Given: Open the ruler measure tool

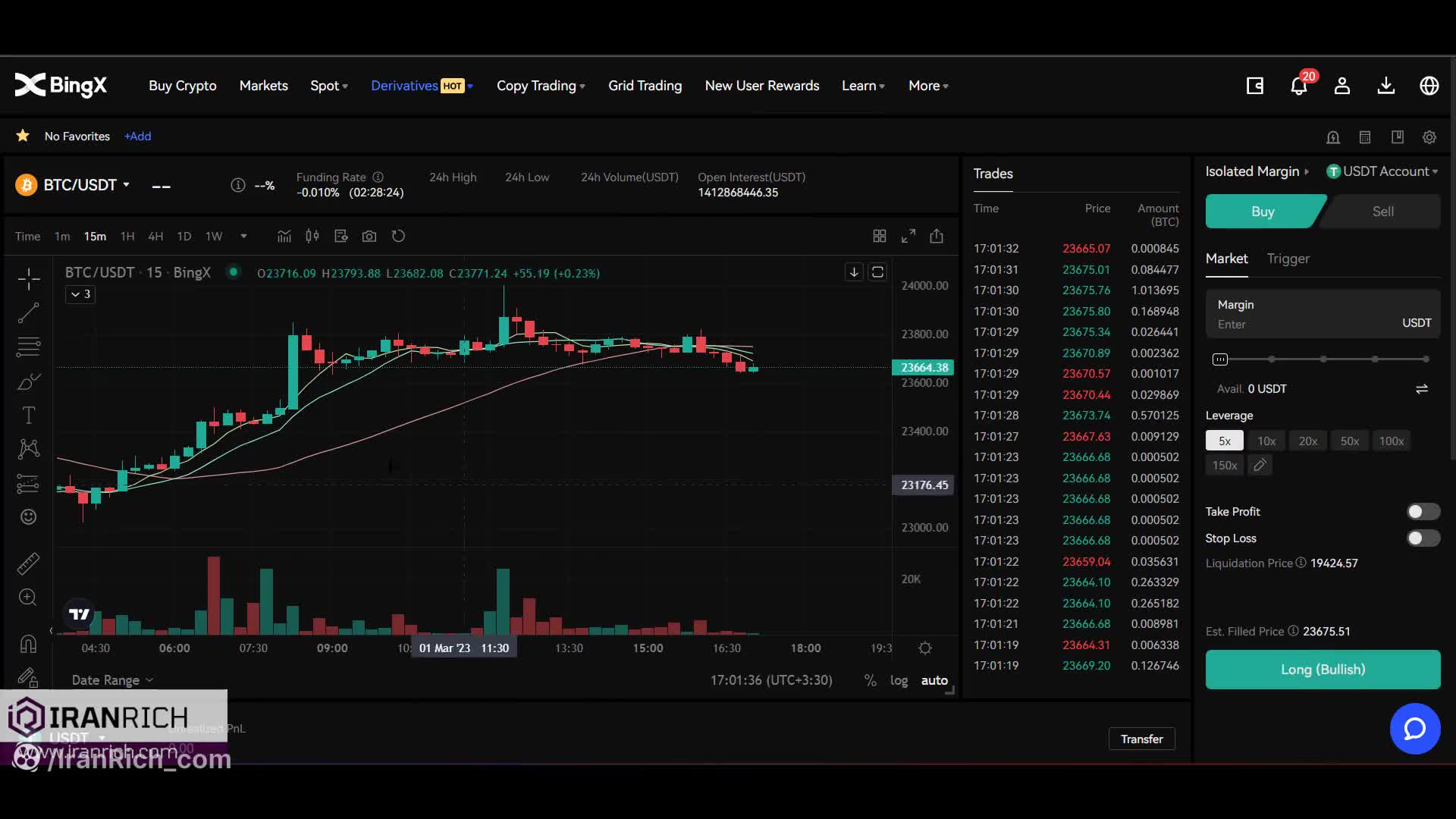Looking at the screenshot, I should pos(28,563).
